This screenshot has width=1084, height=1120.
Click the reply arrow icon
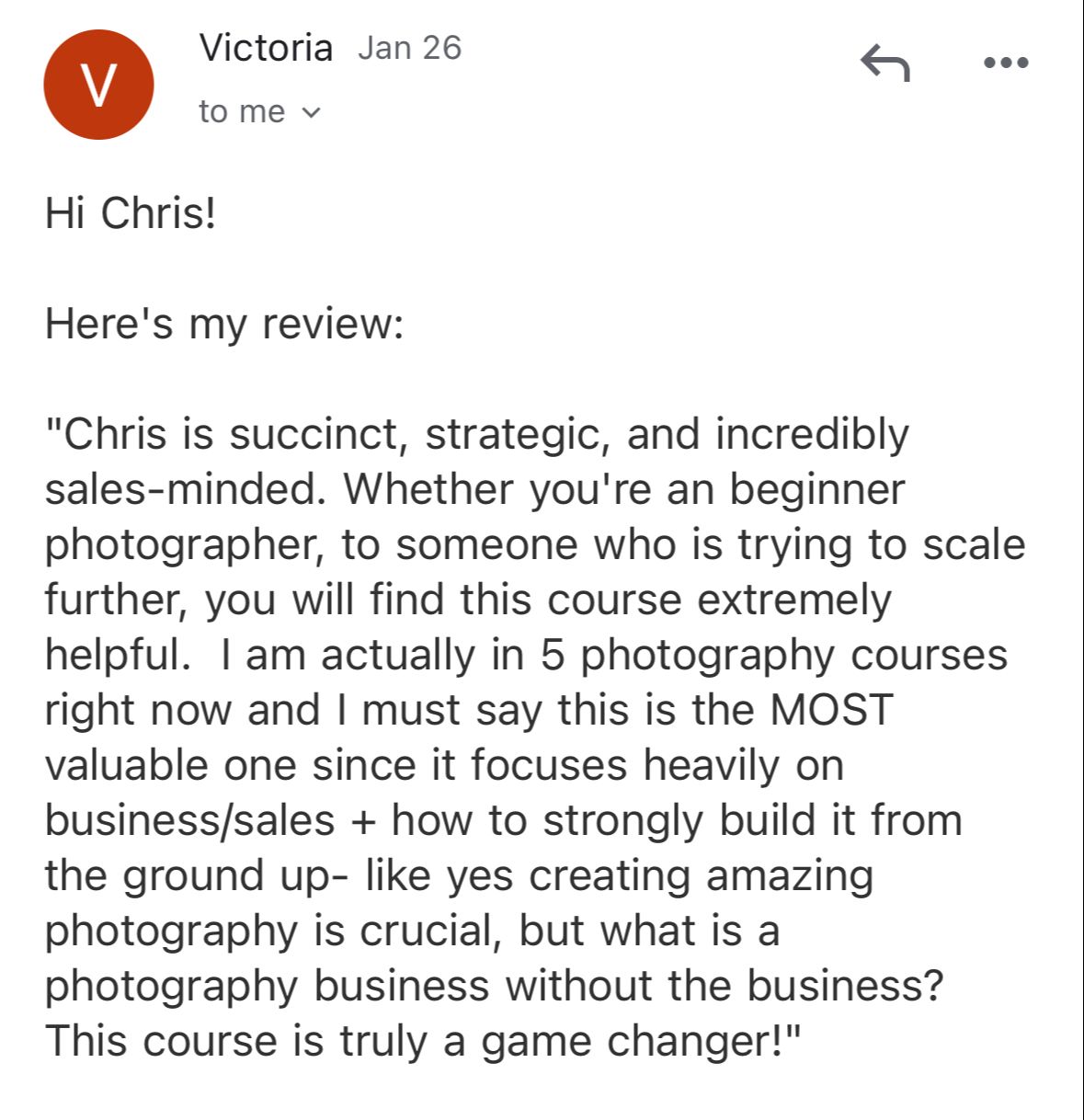coord(885,63)
